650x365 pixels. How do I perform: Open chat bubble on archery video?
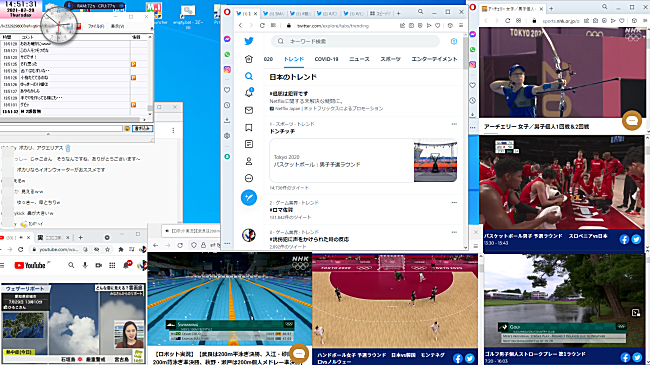coord(632,121)
